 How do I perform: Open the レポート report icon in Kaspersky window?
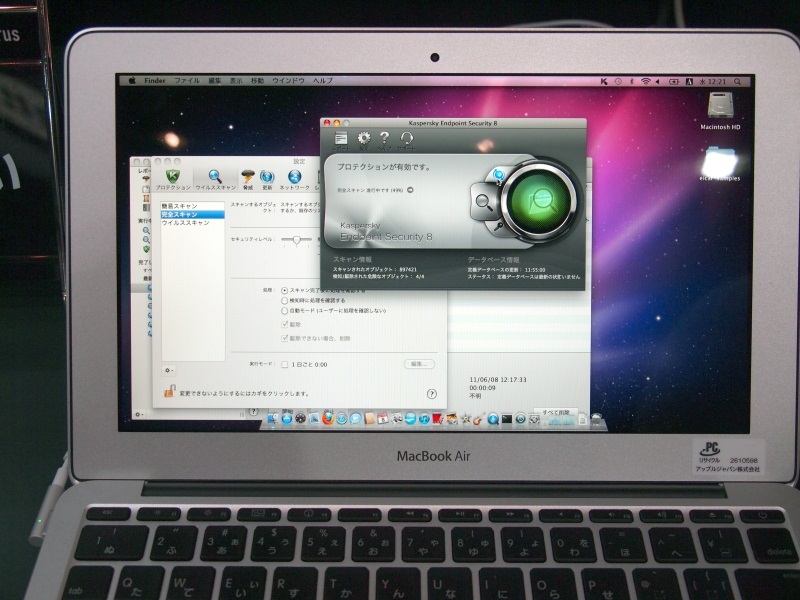coord(341,139)
